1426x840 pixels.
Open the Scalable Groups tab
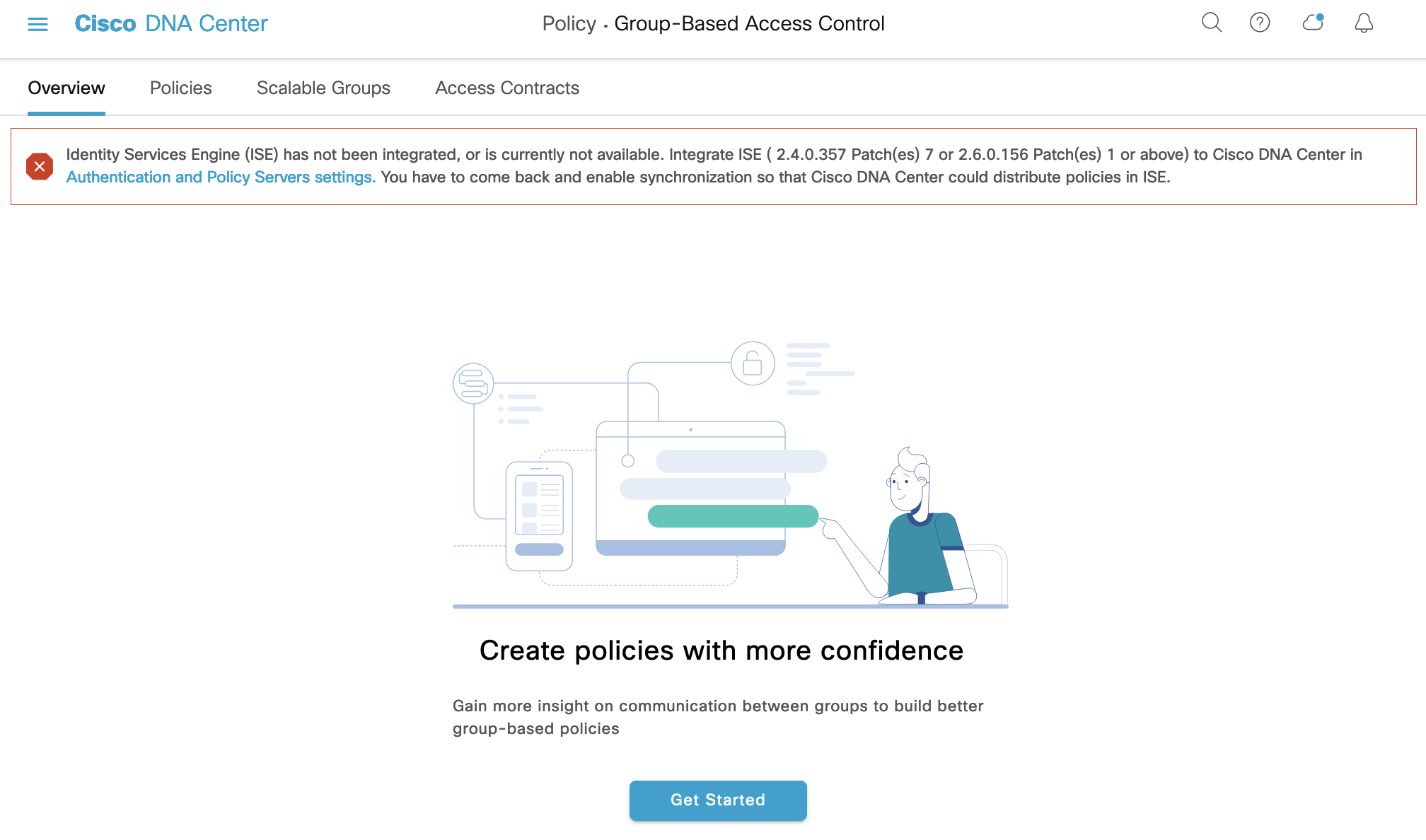323,88
